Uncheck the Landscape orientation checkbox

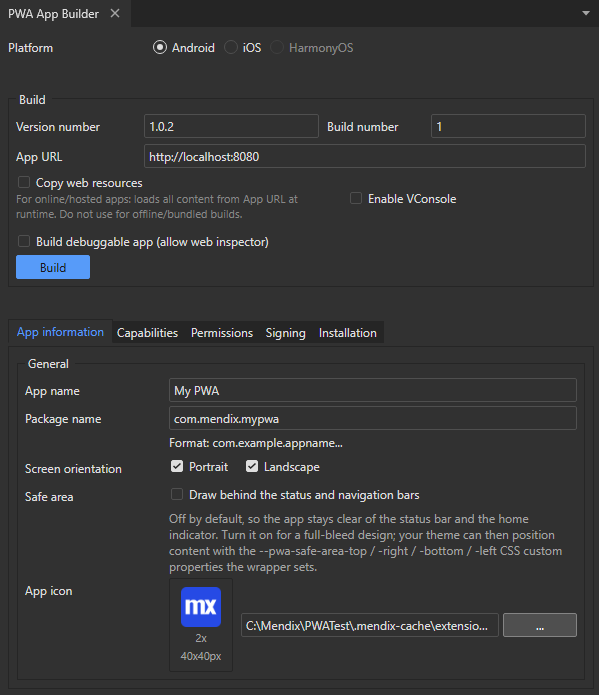[x=252, y=466]
